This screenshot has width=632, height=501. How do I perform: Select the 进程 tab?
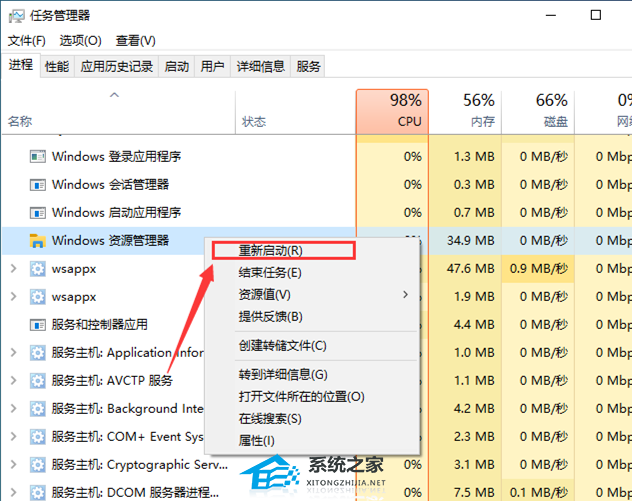21,65
